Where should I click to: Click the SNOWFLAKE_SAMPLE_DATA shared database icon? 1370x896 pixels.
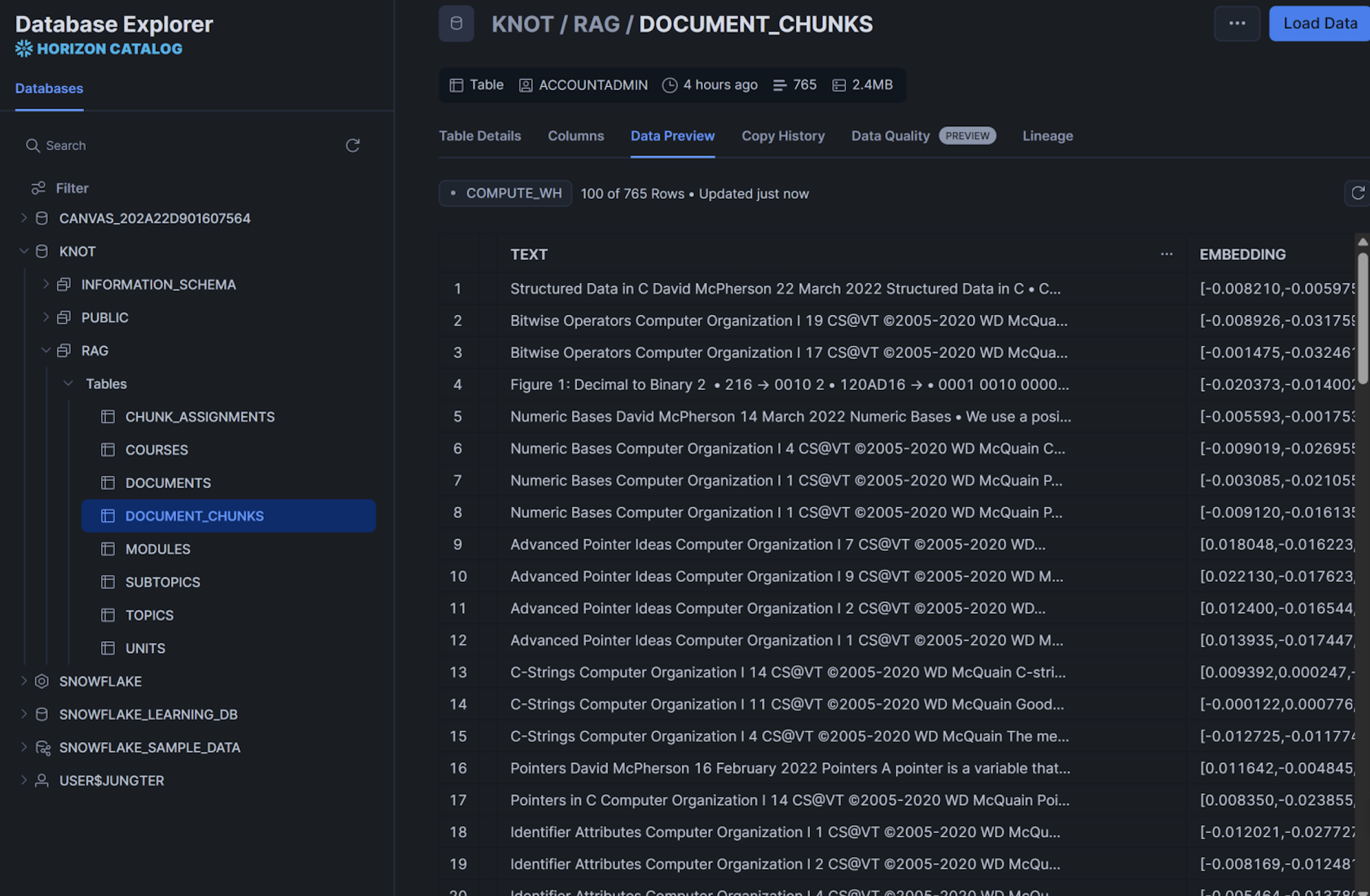point(42,748)
